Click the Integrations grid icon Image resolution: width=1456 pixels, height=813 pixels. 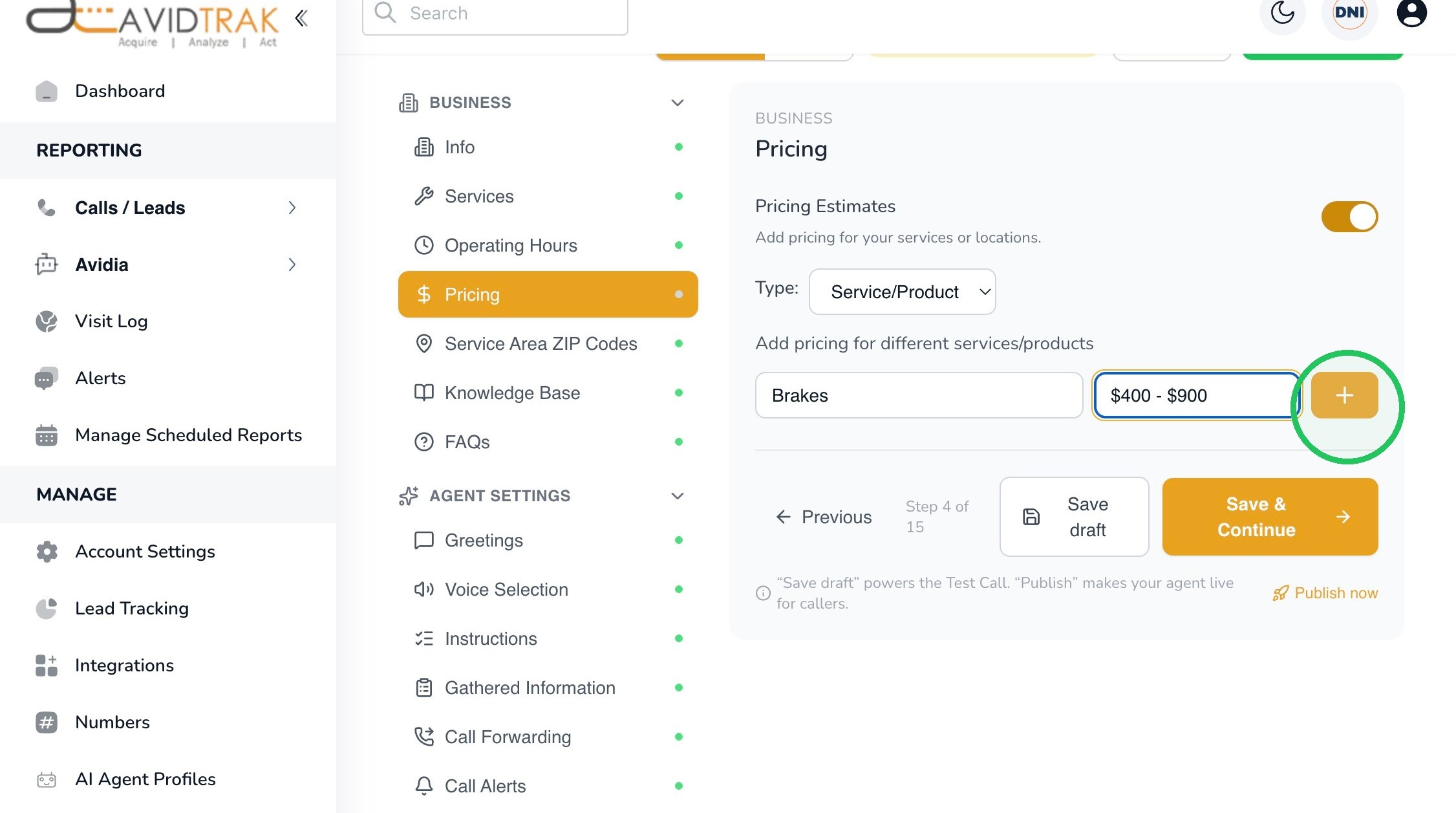[x=47, y=666]
